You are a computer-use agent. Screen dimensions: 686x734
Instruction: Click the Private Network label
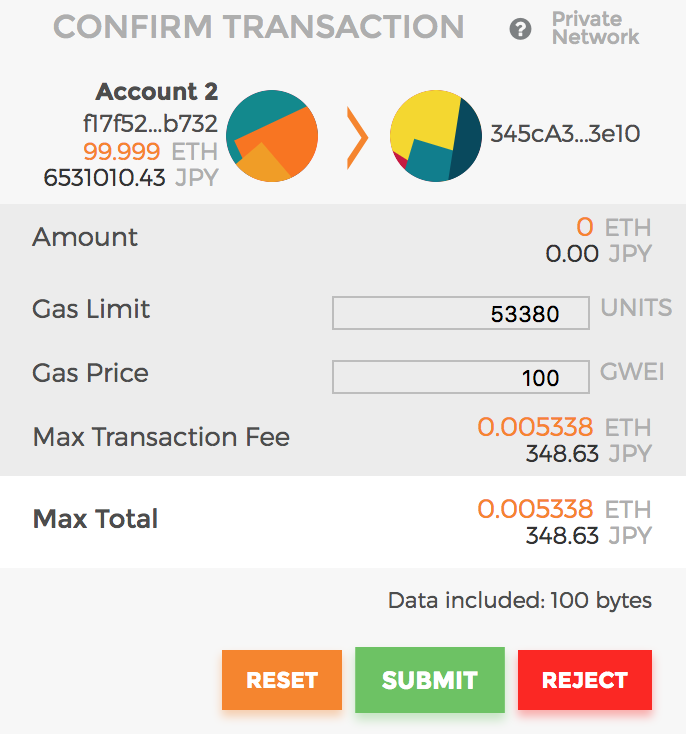(595, 28)
